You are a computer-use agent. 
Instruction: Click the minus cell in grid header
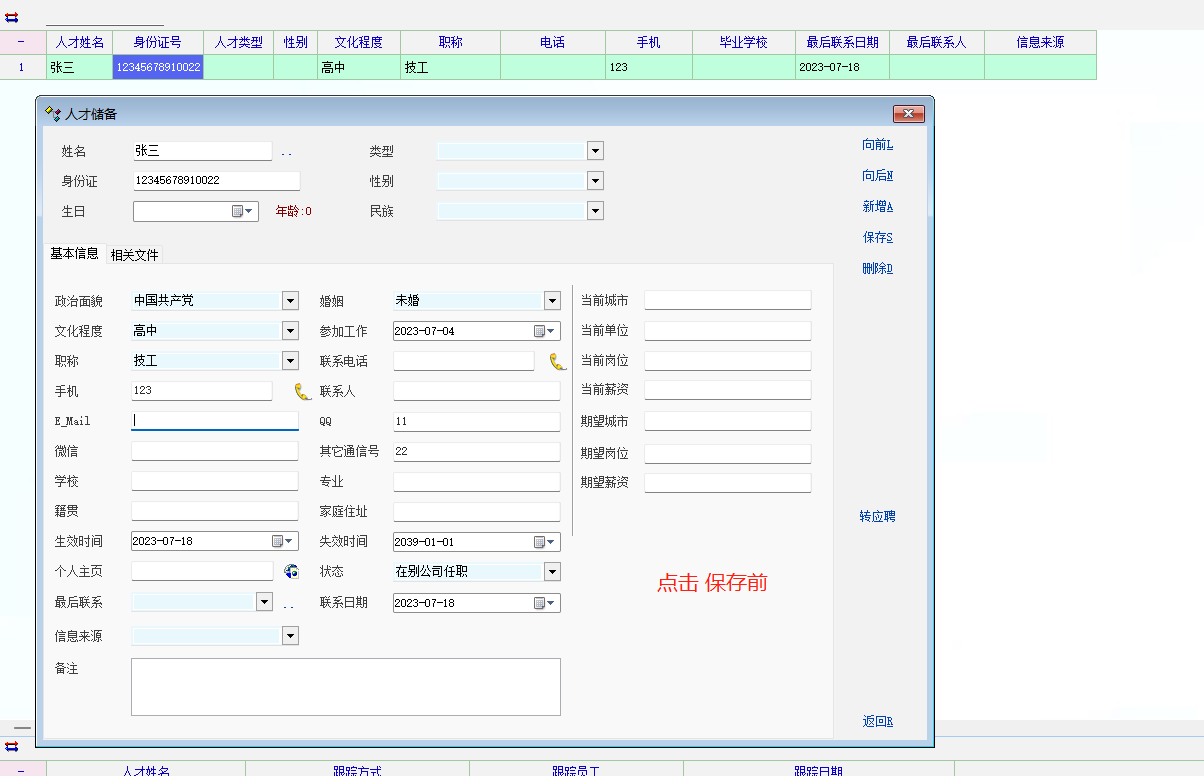22,42
